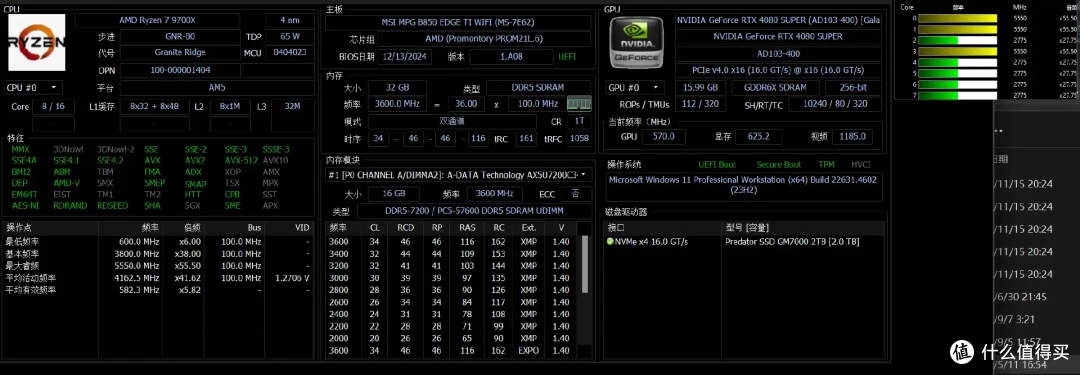The width and height of the screenshot is (1080, 375).
Task: Click the 65 W TDP value
Action: click(290, 37)
